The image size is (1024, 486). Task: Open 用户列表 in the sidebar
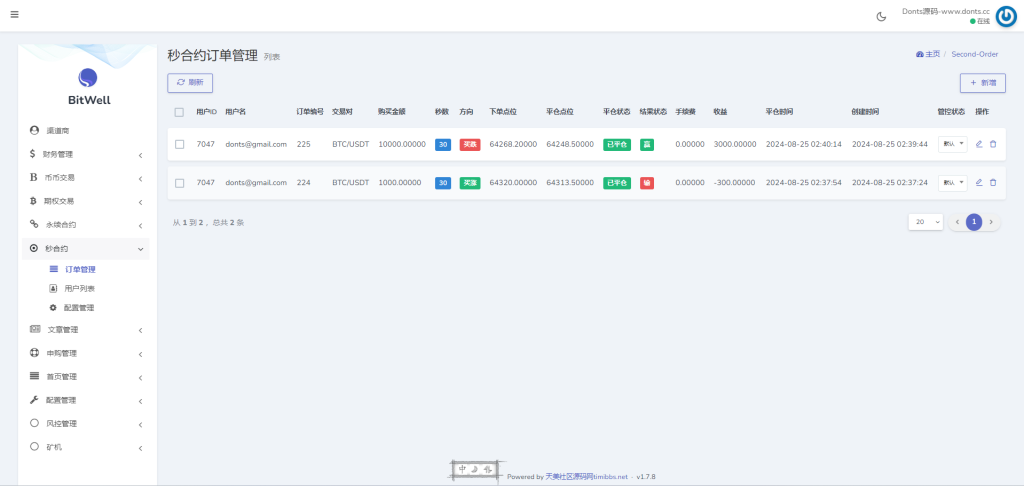pyautogui.click(x=80, y=288)
